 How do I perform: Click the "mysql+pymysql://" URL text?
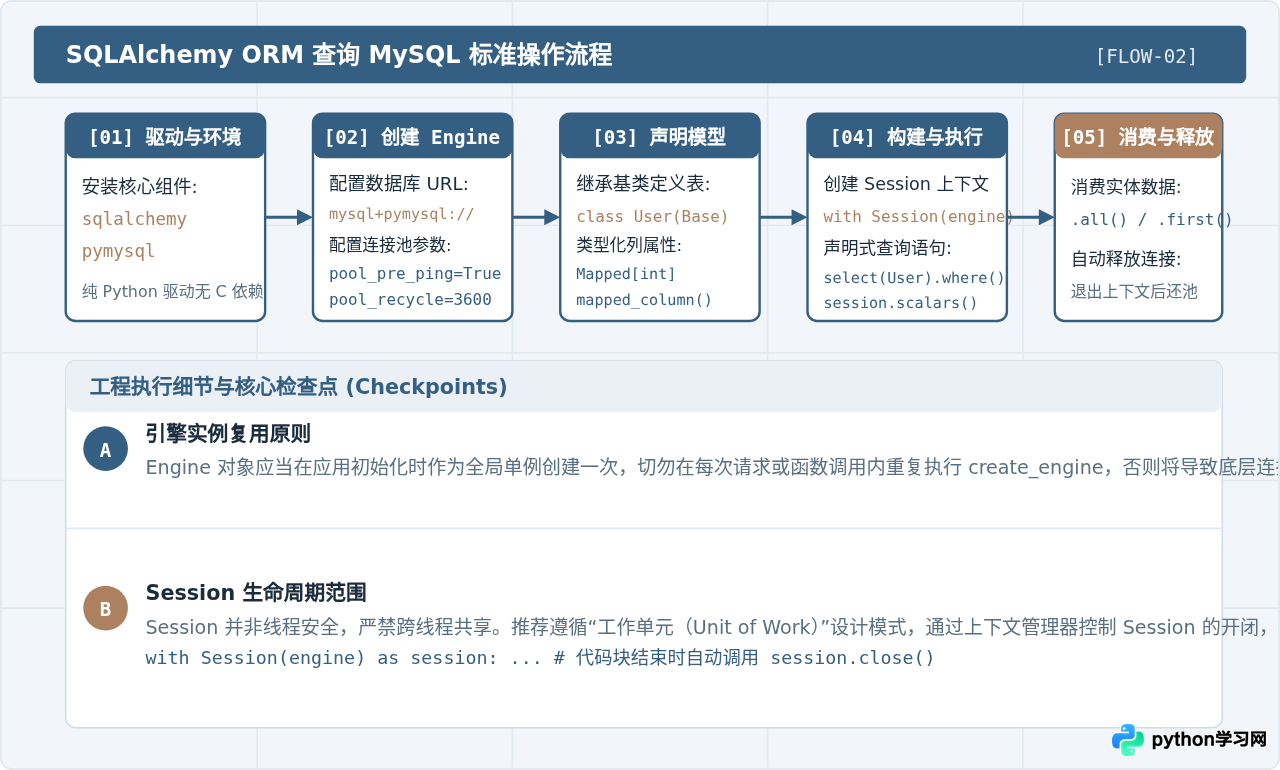point(402,214)
